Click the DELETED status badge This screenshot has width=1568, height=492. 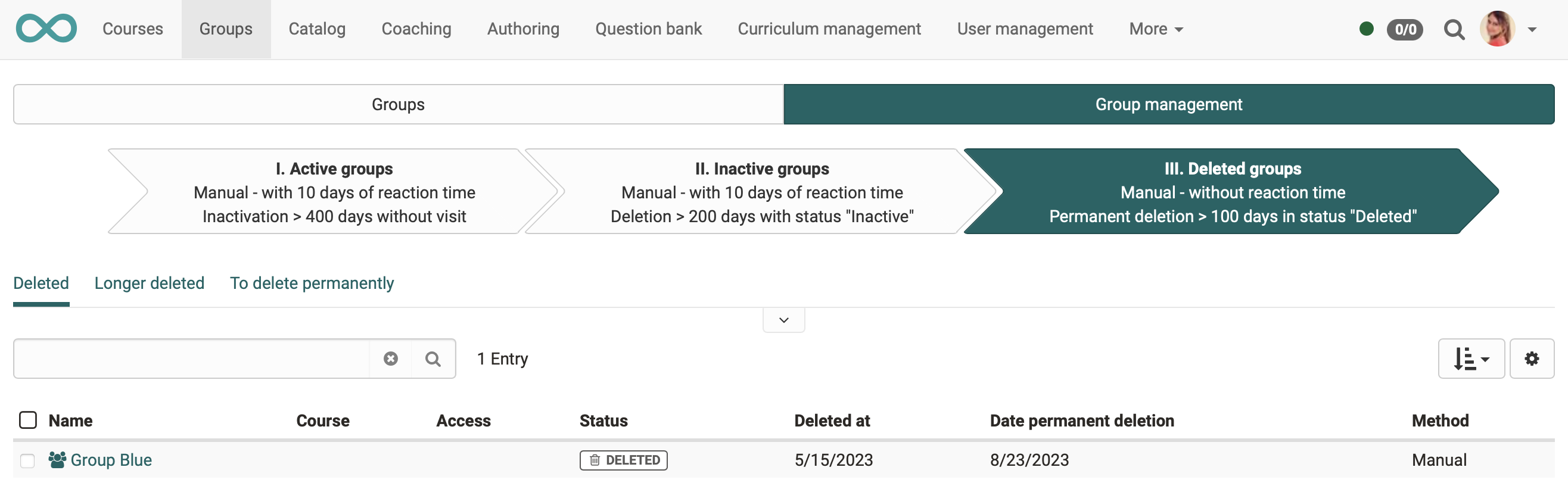click(x=623, y=460)
